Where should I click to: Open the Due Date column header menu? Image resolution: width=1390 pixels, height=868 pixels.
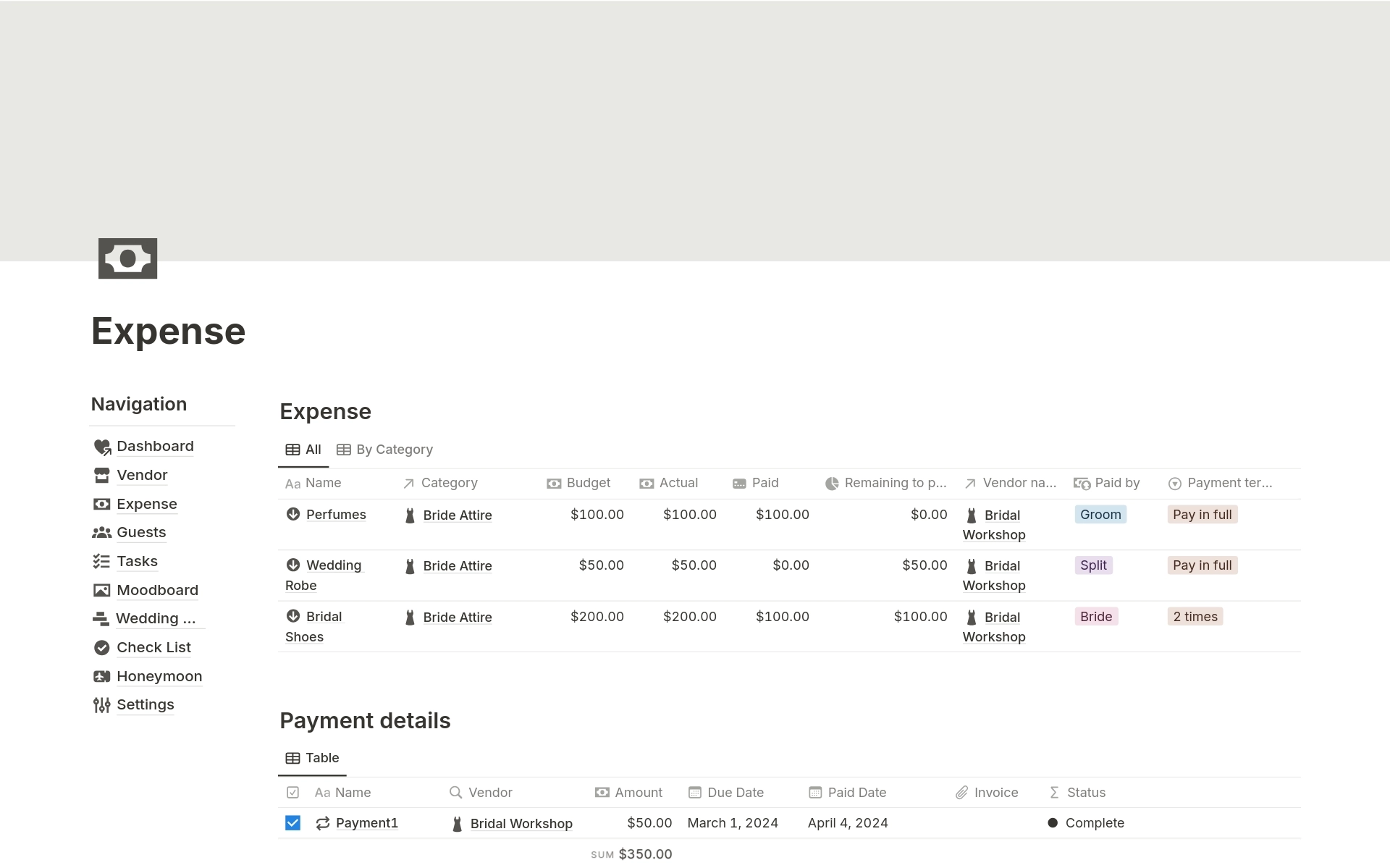726,793
